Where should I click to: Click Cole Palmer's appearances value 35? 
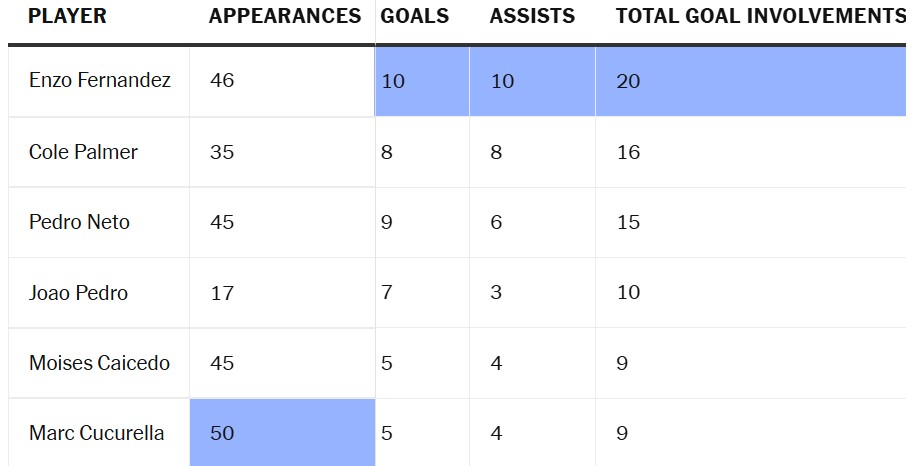(223, 152)
